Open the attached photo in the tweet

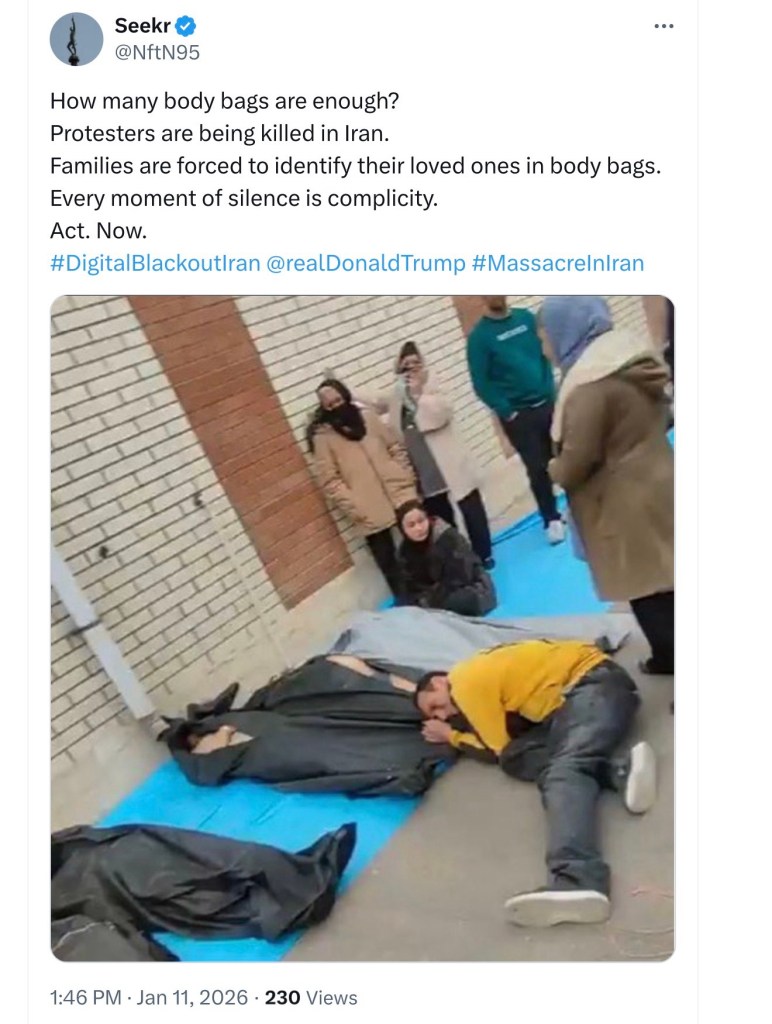(362, 628)
